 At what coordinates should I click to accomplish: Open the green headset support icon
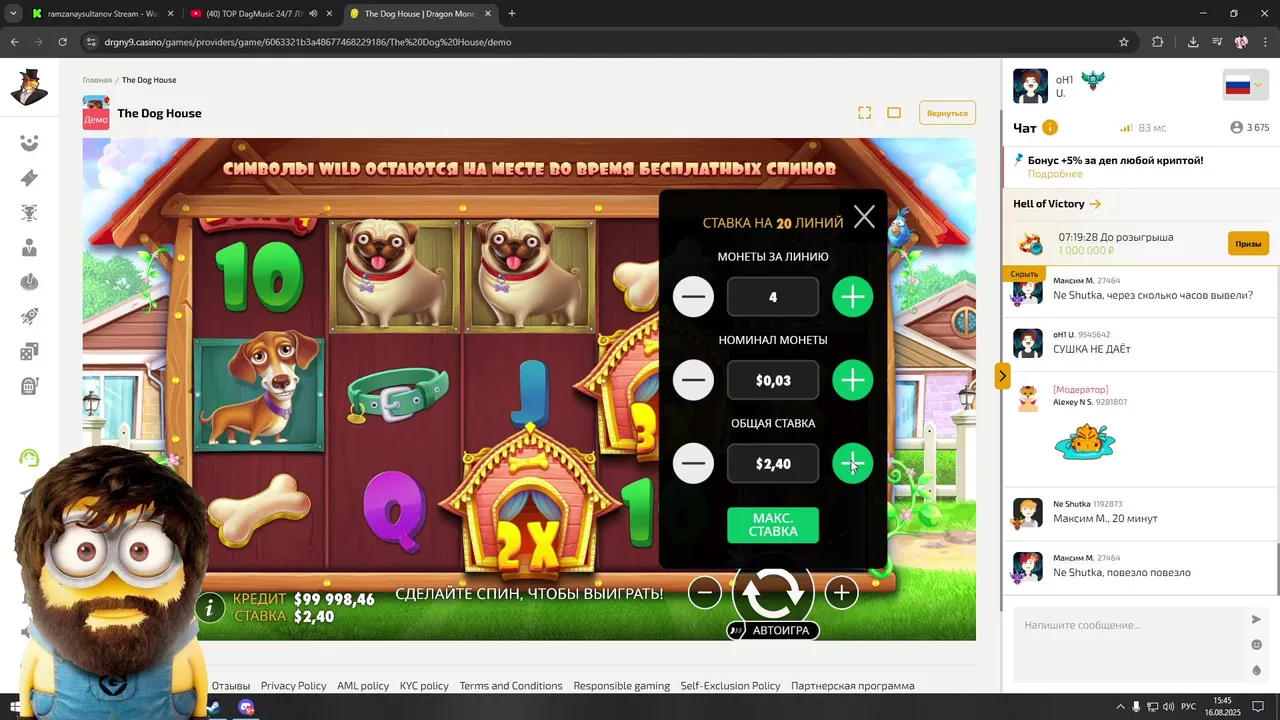coord(29,458)
